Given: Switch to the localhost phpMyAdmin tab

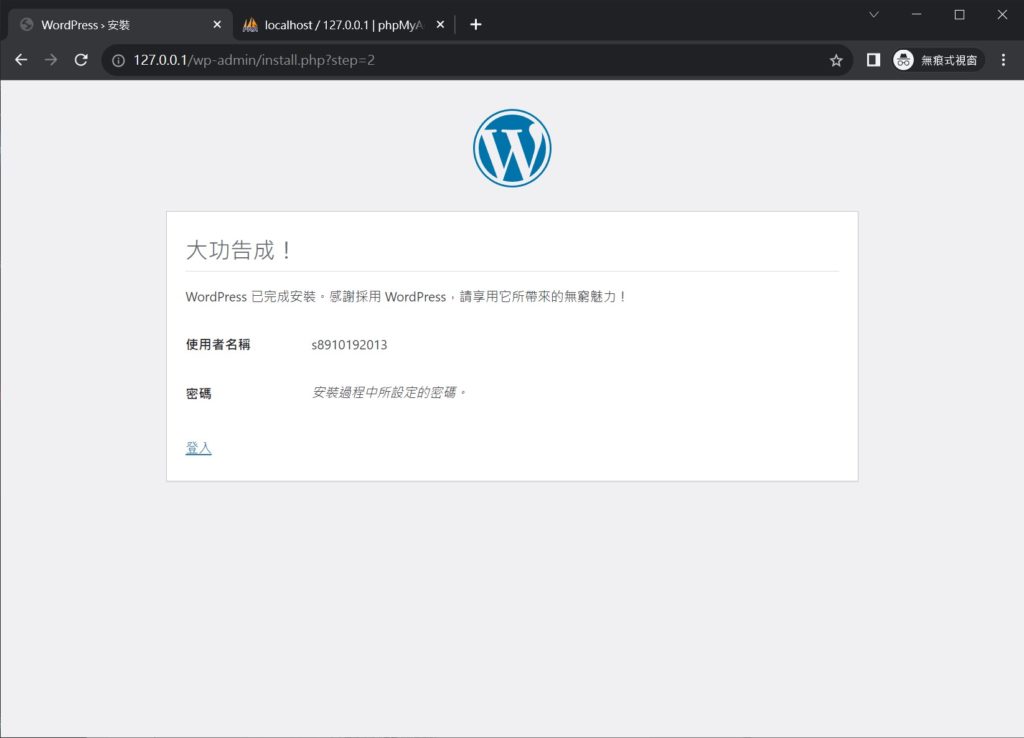Looking at the screenshot, I should 344,25.
